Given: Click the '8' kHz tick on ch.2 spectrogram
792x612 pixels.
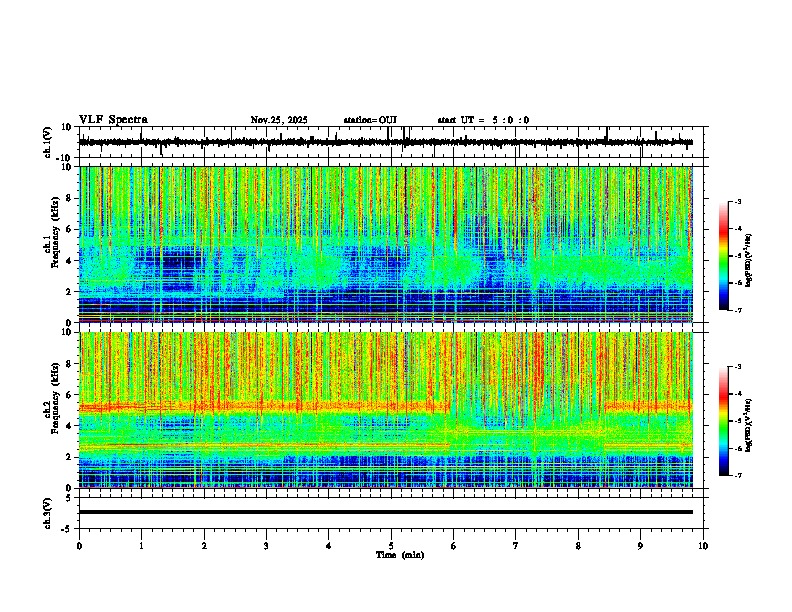Looking at the screenshot, I should tap(70, 364).
